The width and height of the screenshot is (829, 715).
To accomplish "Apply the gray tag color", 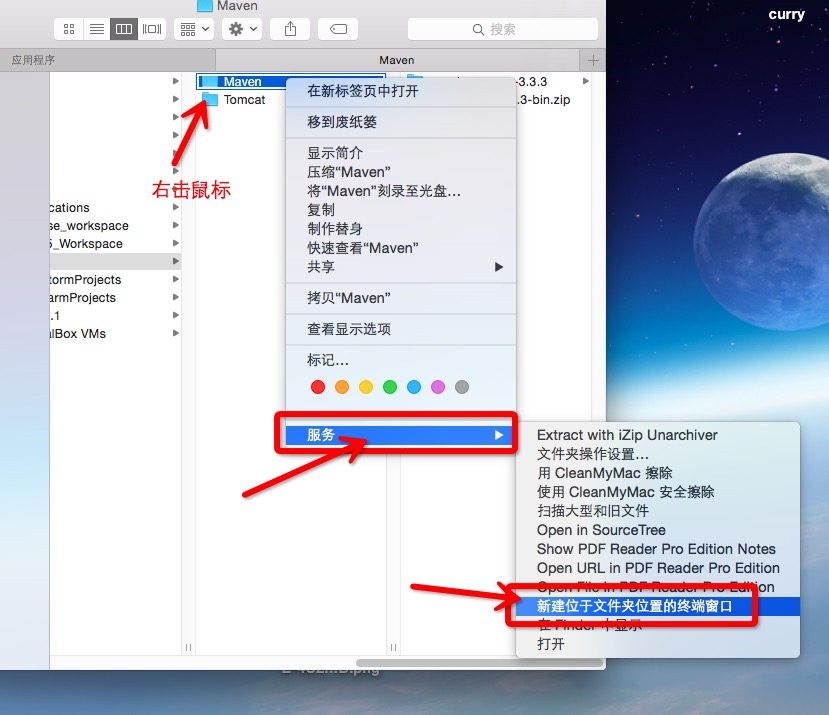I will (x=462, y=387).
